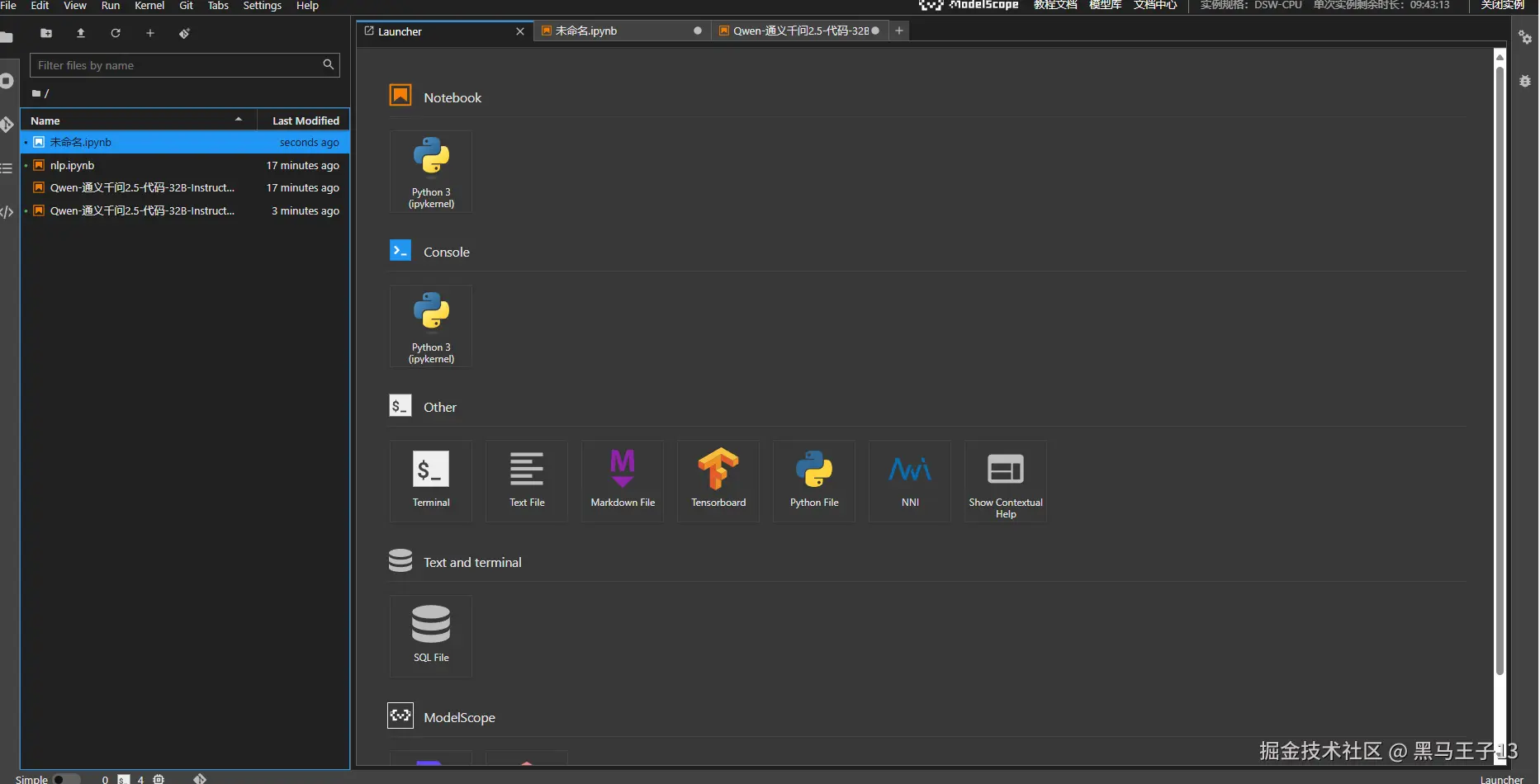The width and height of the screenshot is (1540, 784).
Task: Open the running terminals and kernels panel
Action: point(7,81)
